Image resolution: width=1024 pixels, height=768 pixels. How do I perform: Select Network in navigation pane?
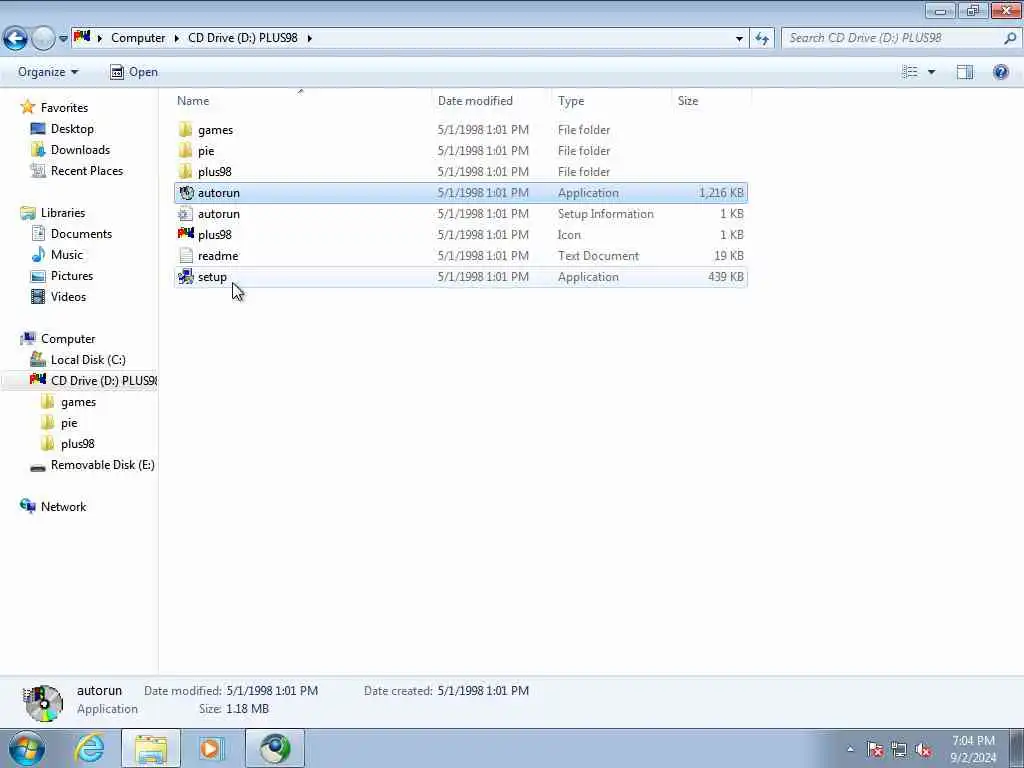(x=63, y=507)
